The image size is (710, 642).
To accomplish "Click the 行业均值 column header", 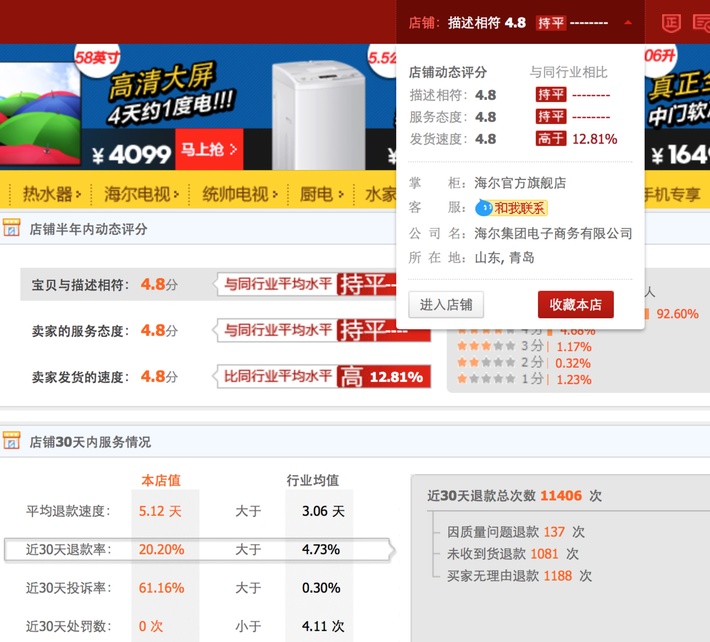I will (x=312, y=480).
